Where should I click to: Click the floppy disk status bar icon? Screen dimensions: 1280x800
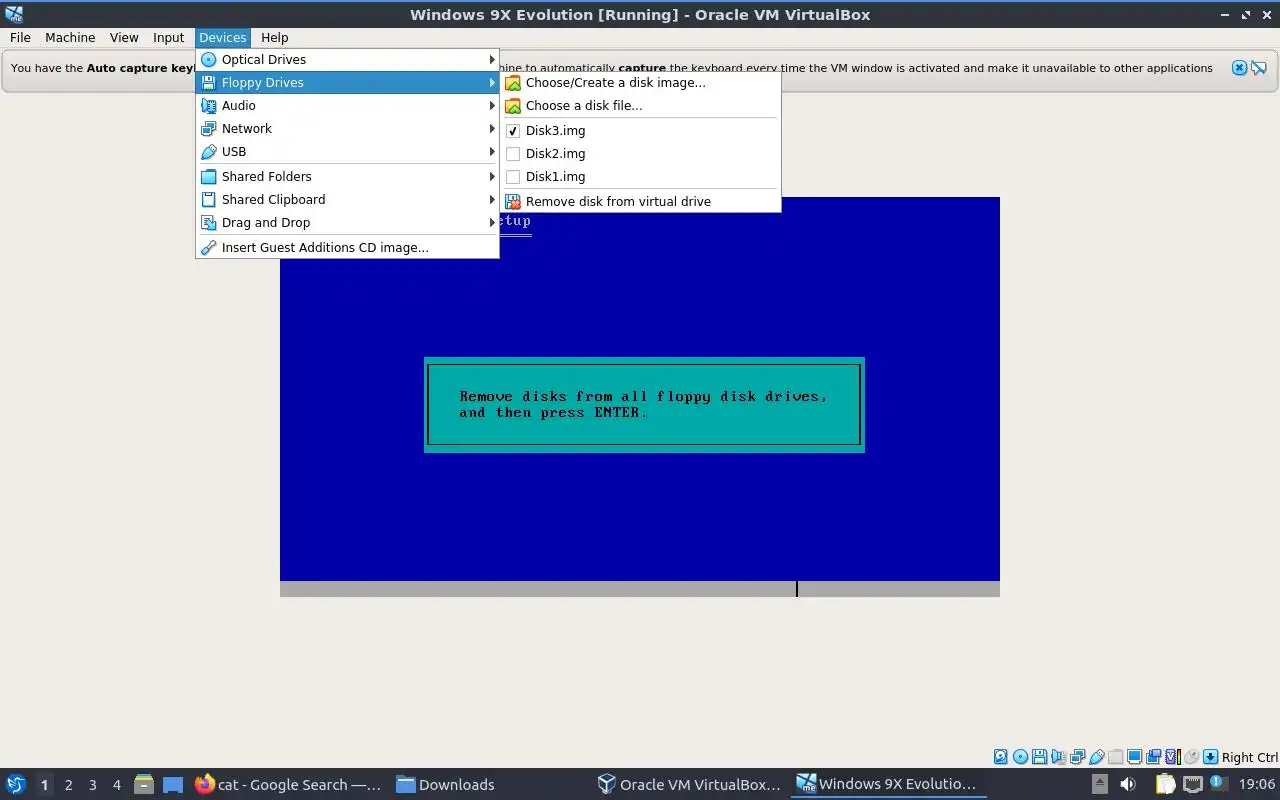[1039, 757]
